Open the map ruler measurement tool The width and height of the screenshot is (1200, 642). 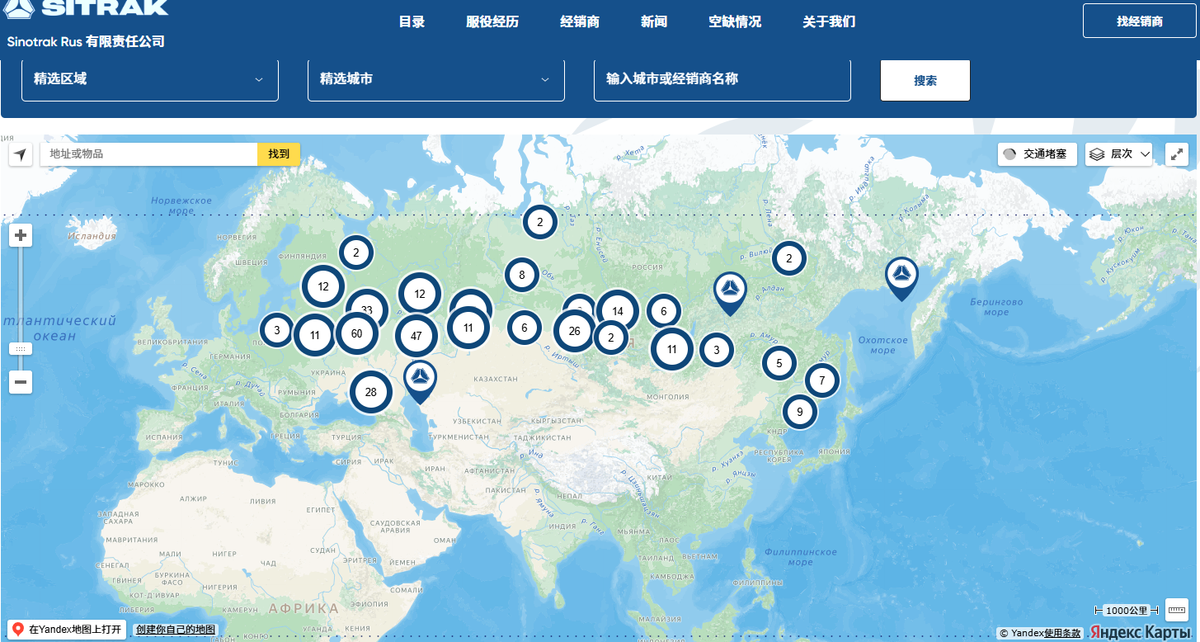(x=1176, y=610)
